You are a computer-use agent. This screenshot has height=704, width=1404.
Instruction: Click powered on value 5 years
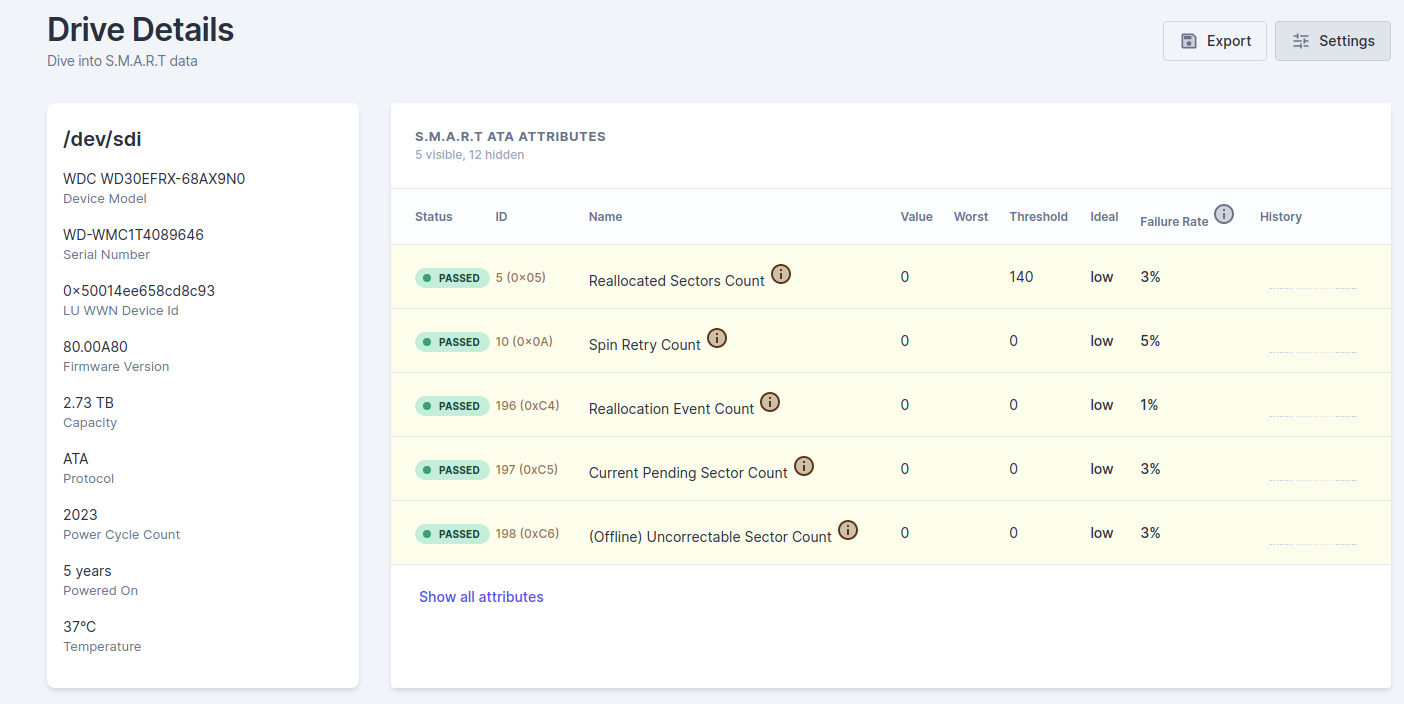pyautogui.click(x=87, y=571)
